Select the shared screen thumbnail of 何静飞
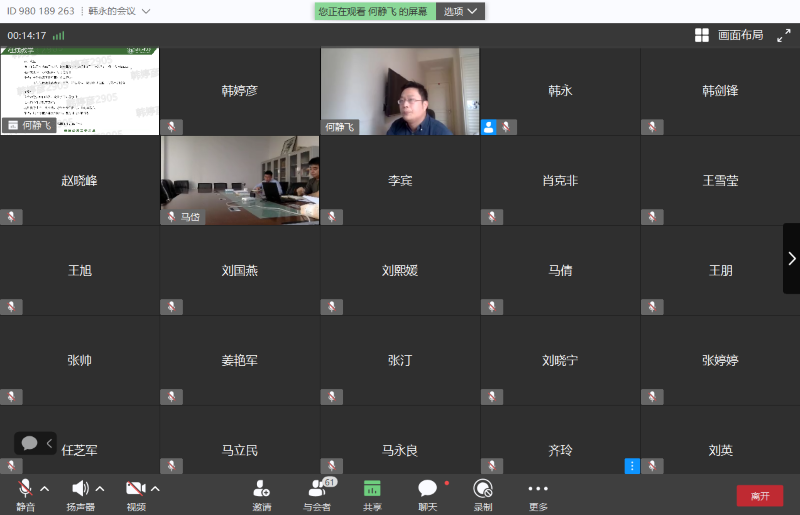Screen dimensions: 800x515 click(x=80, y=90)
